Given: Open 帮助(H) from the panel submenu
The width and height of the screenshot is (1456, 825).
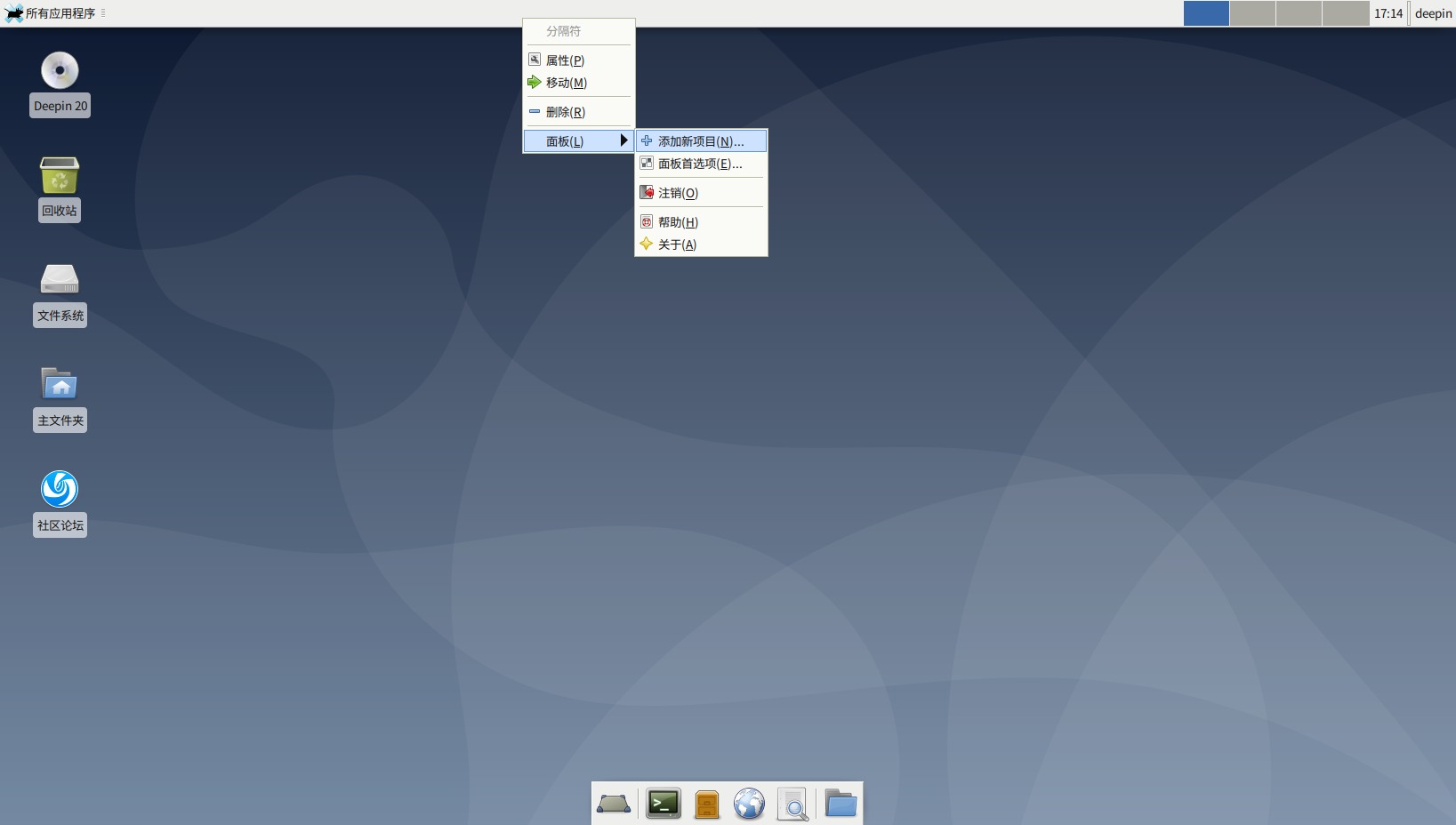Looking at the screenshot, I should [x=701, y=222].
